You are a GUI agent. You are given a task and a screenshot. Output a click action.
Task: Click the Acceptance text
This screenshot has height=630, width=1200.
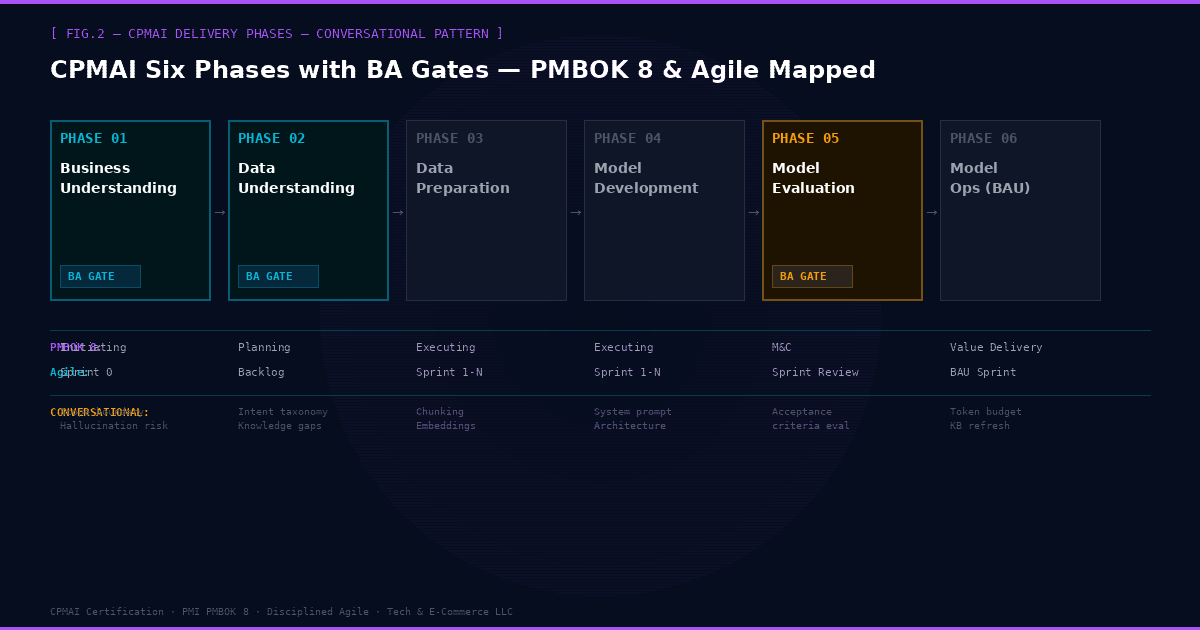point(802,412)
